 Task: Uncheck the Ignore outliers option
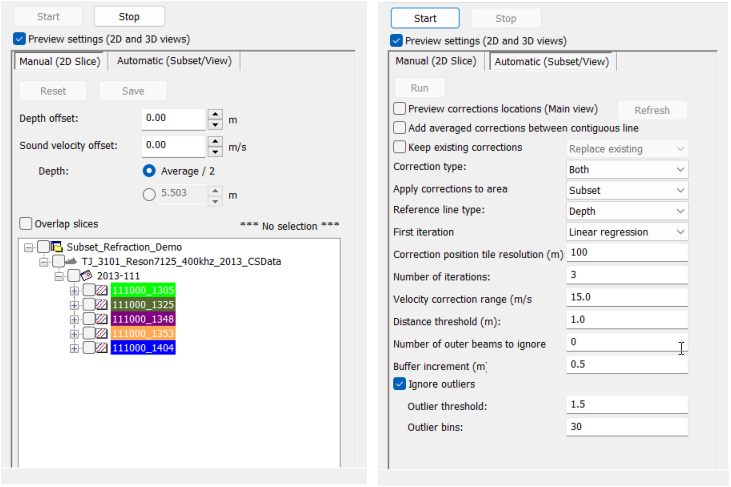coord(400,384)
